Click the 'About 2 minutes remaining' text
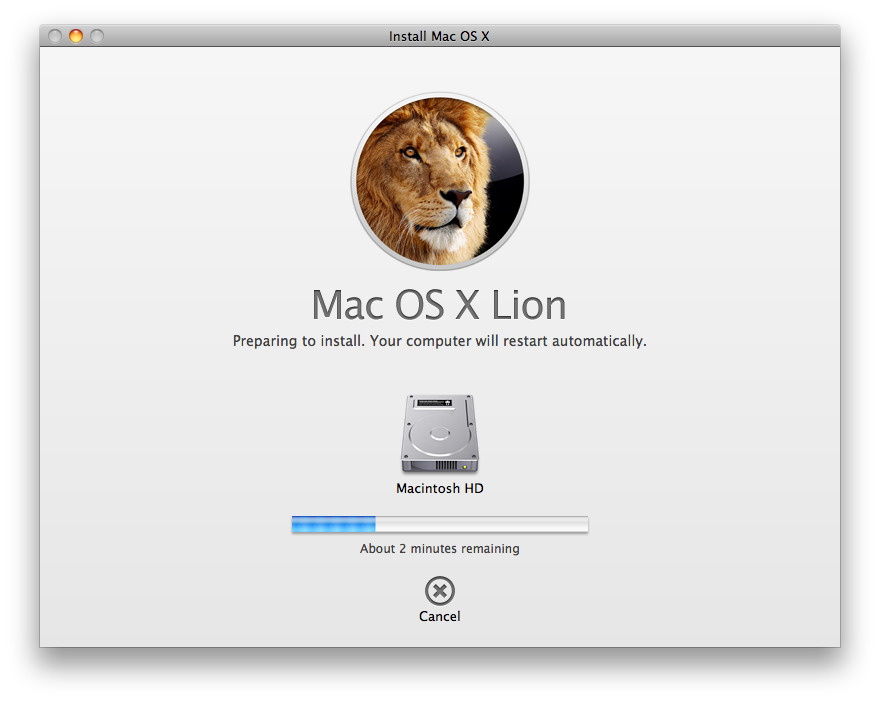This screenshot has width=880, height=702. [439, 548]
